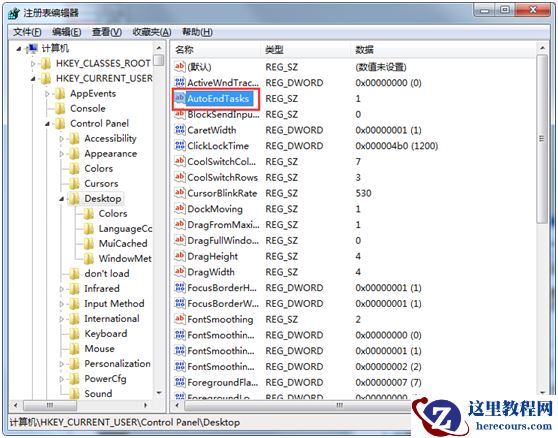Select the LanguageCc key

(x=125, y=229)
